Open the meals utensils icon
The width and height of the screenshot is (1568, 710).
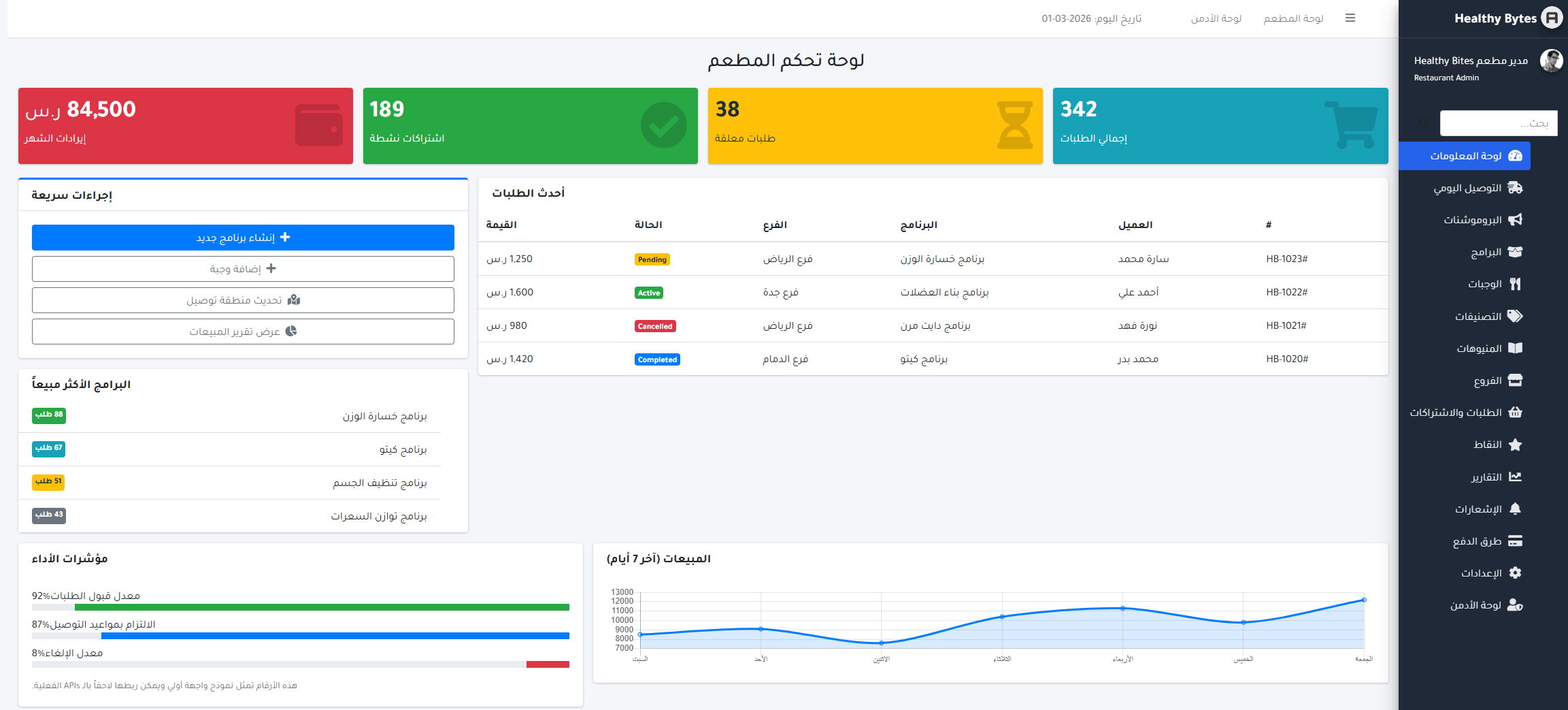point(1515,284)
